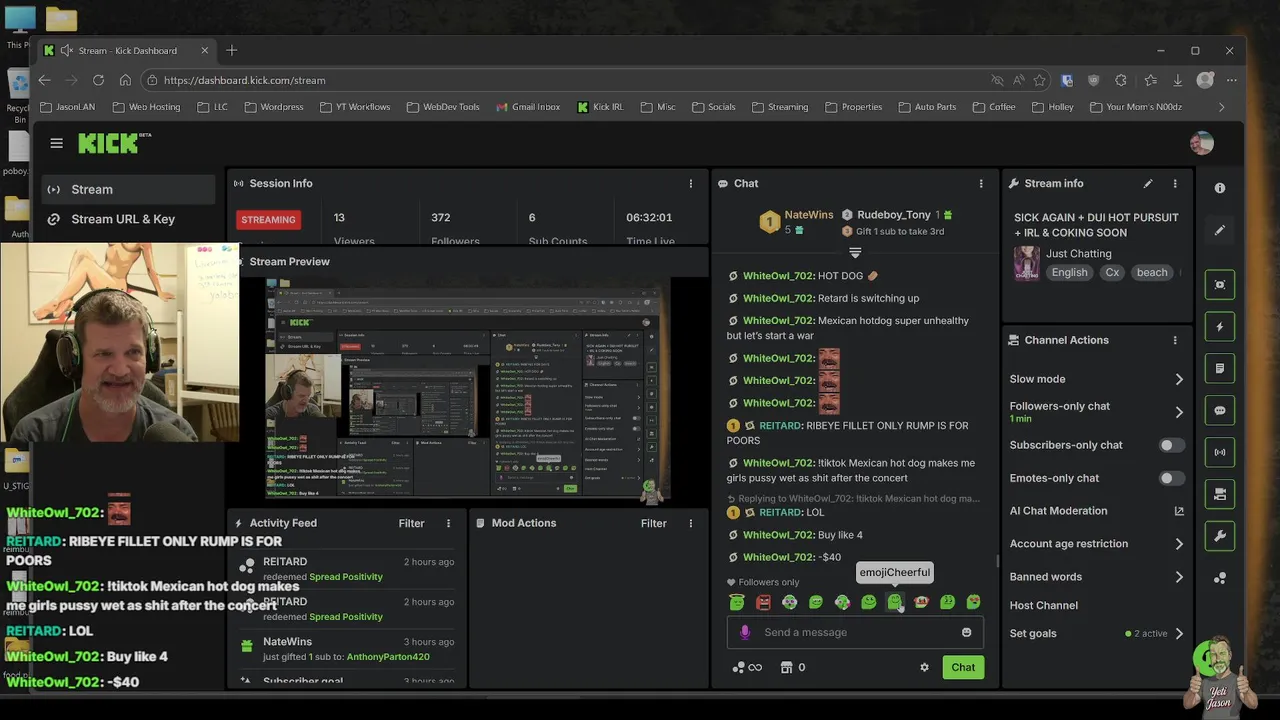Switch to Stream - Kick Dashboard tab
Viewport: 1280px width, 720px height.
(127, 50)
